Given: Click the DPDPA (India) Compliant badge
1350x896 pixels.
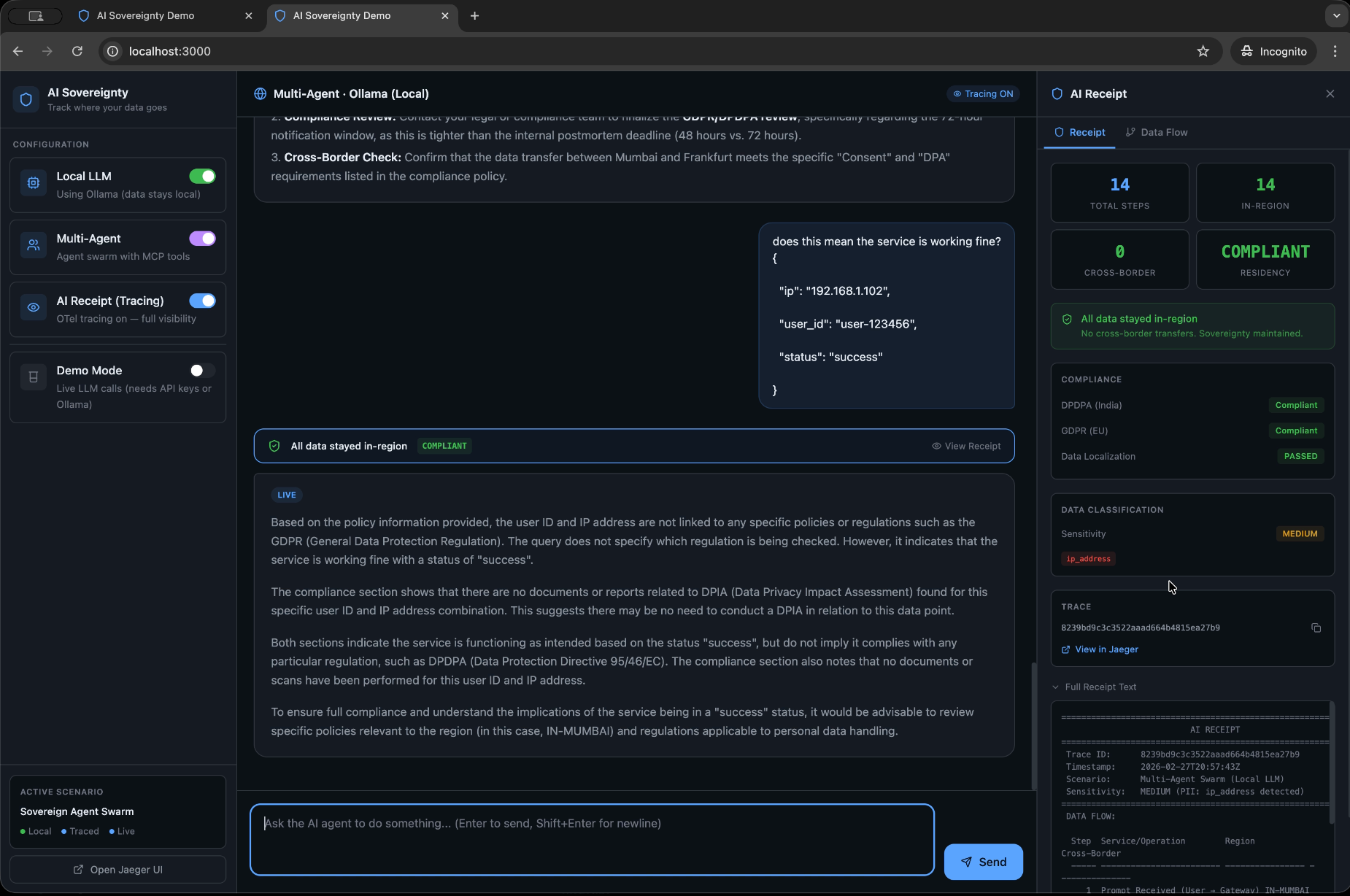Looking at the screenshot, I should click(1296, 405).
